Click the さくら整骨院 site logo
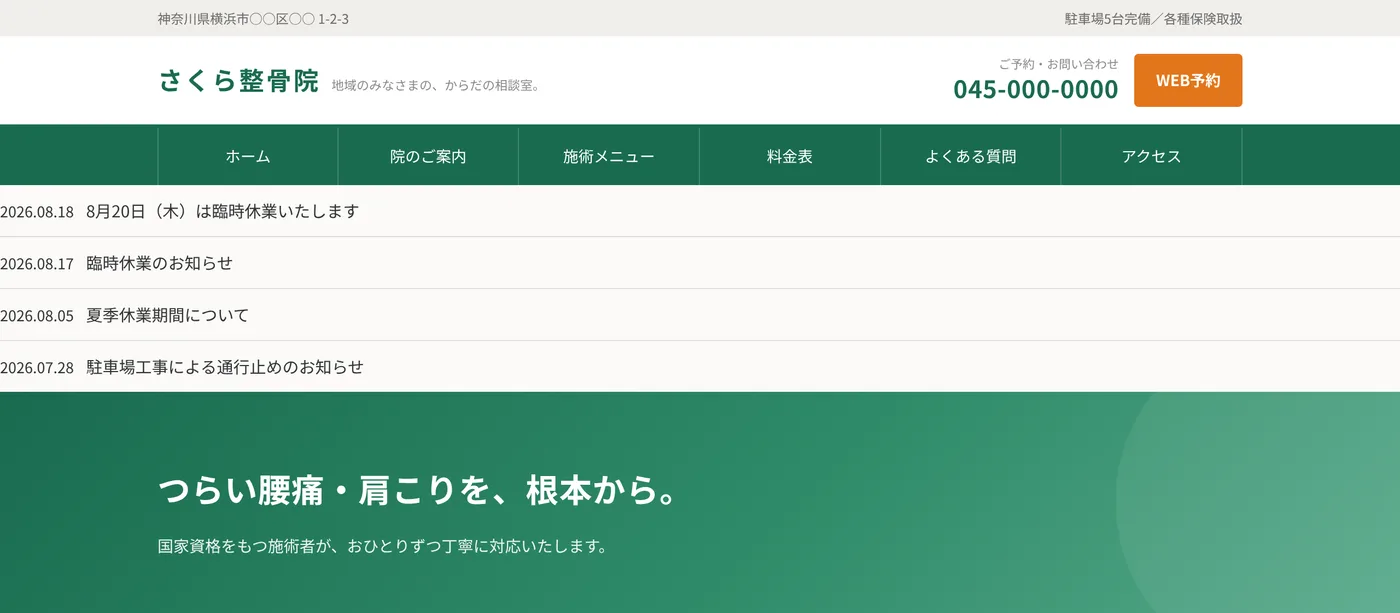The height and width of the screenshot is (613, 1400). tap(239, 81)
